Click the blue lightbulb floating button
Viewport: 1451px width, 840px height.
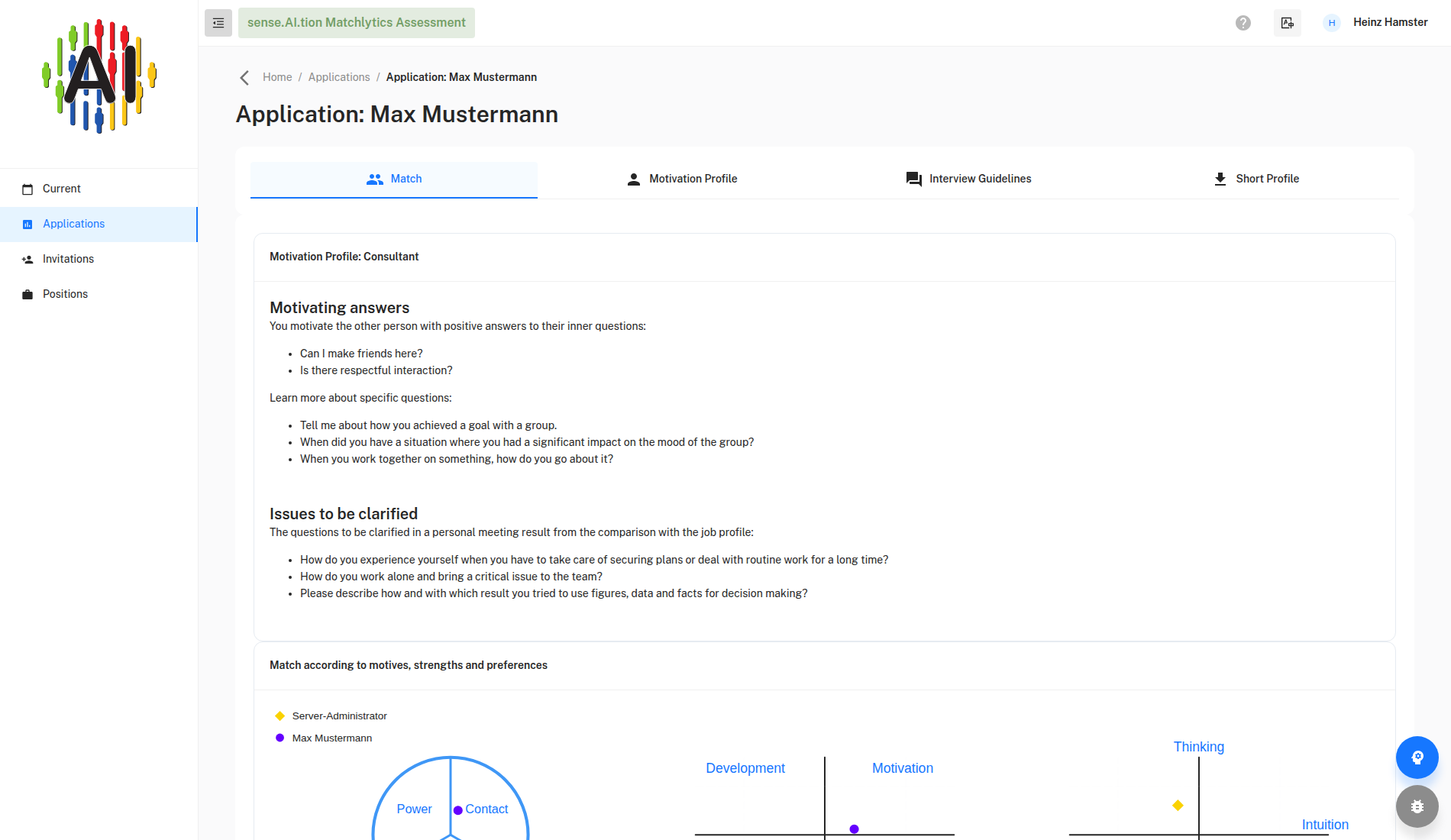[1417, 758]
